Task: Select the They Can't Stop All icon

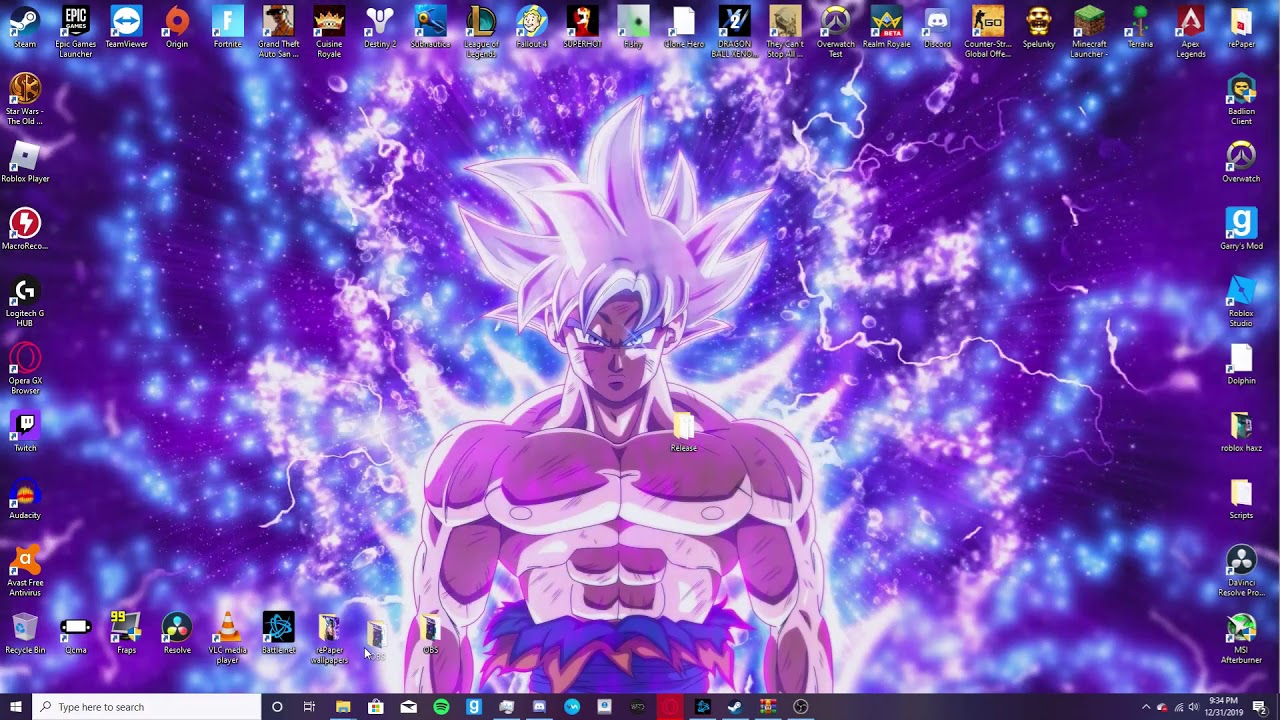Action: pos(785,31)
